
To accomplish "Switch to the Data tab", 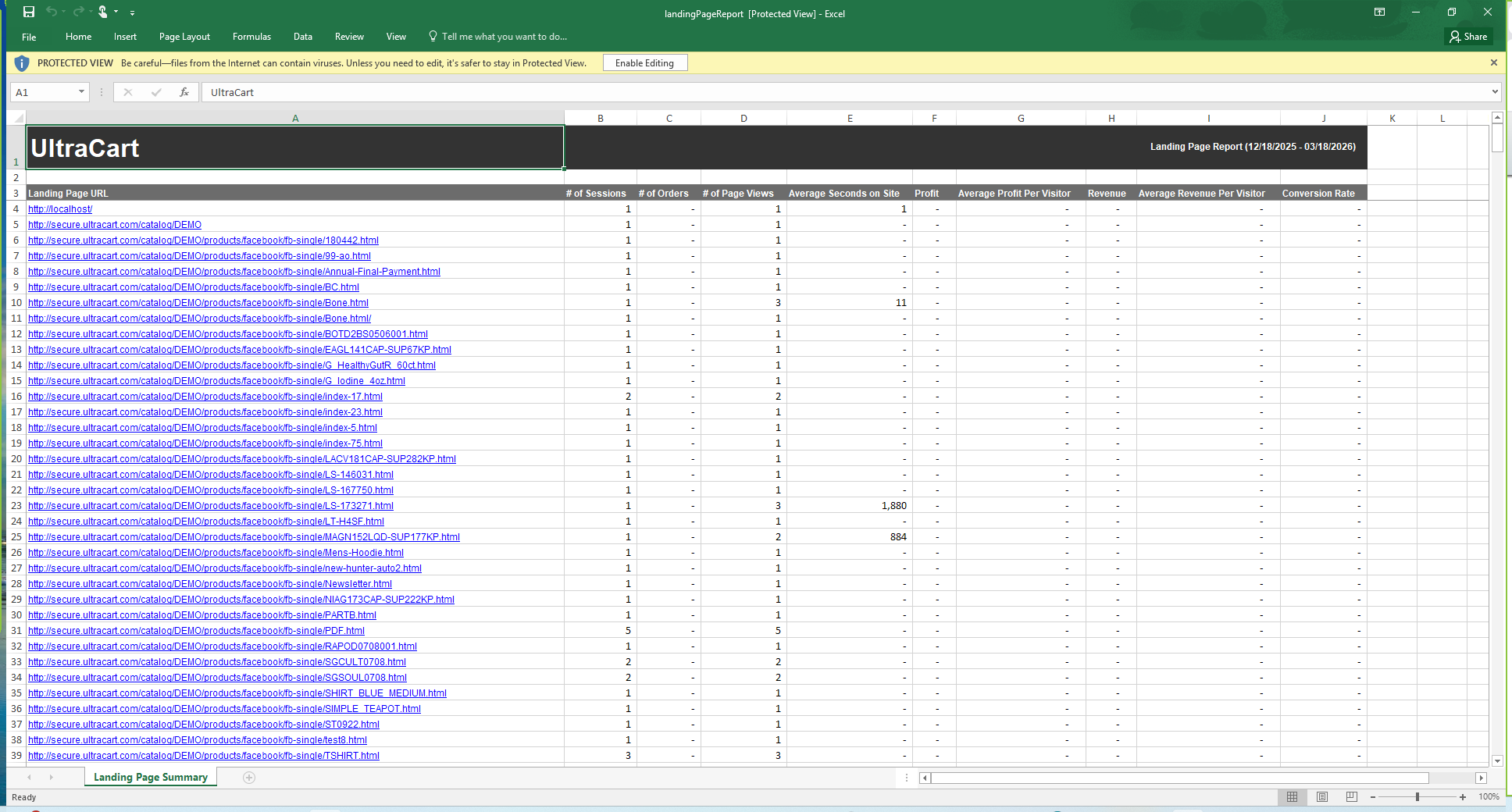I will [303, 37].
